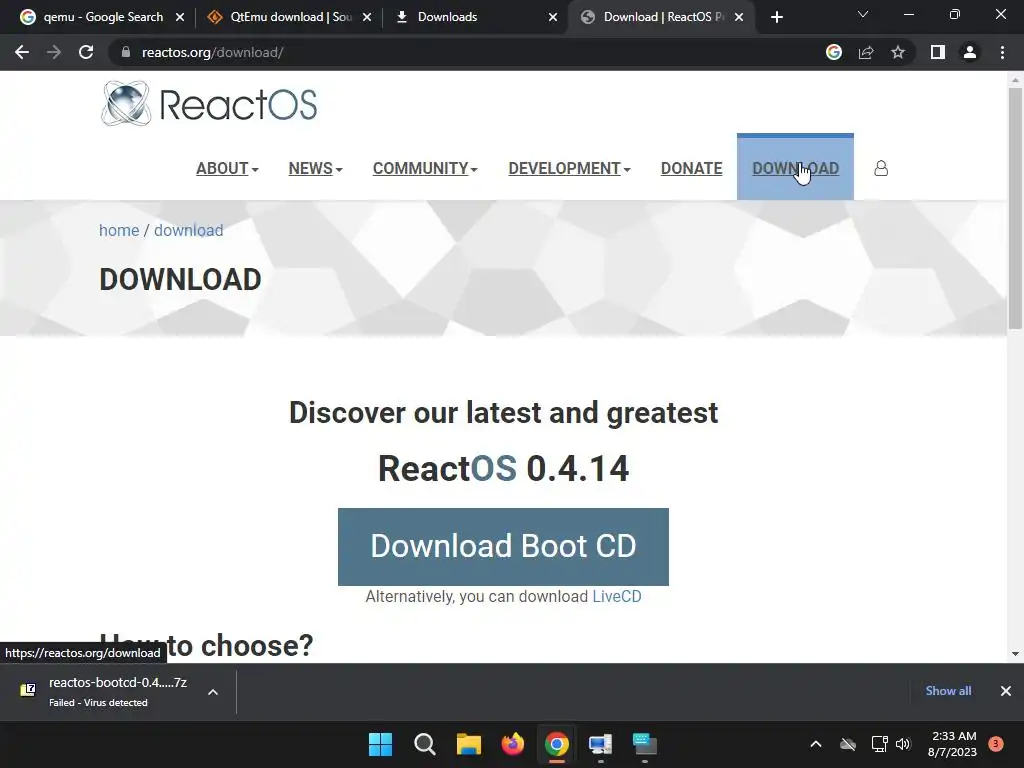The height and width of the screenshot is (768, 1024).
Task: Toggle the Chrome side panel
Action: coord(938,52)
